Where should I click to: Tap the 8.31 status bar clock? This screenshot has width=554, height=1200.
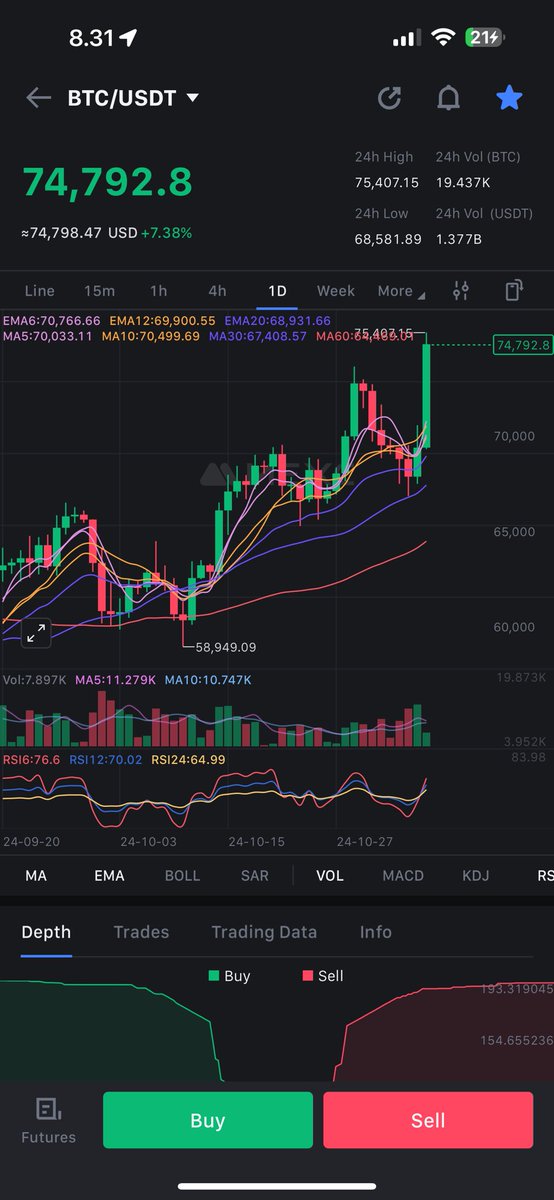pos(91,38)
